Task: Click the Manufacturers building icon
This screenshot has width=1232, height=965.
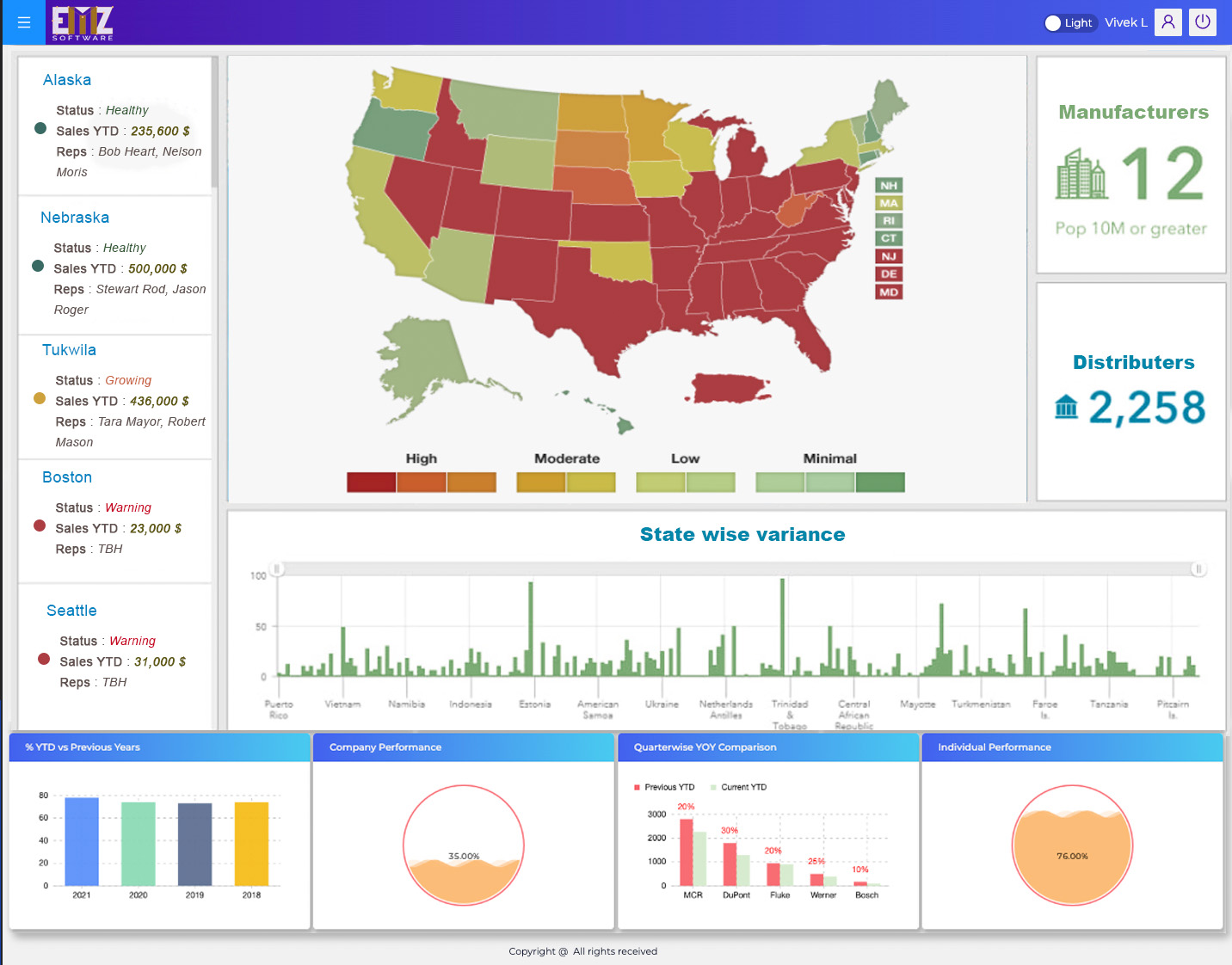Action: coord(1081,174)
